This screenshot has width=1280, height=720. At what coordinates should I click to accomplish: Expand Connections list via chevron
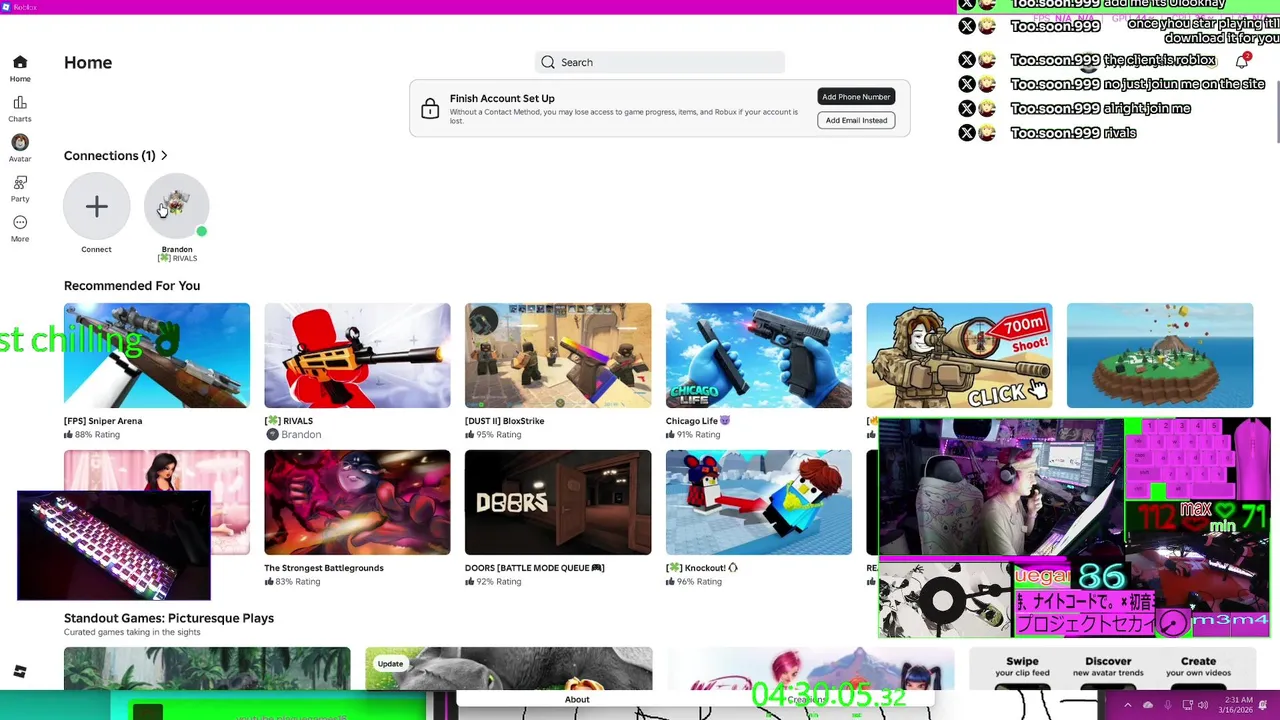[x=164, y=156]
